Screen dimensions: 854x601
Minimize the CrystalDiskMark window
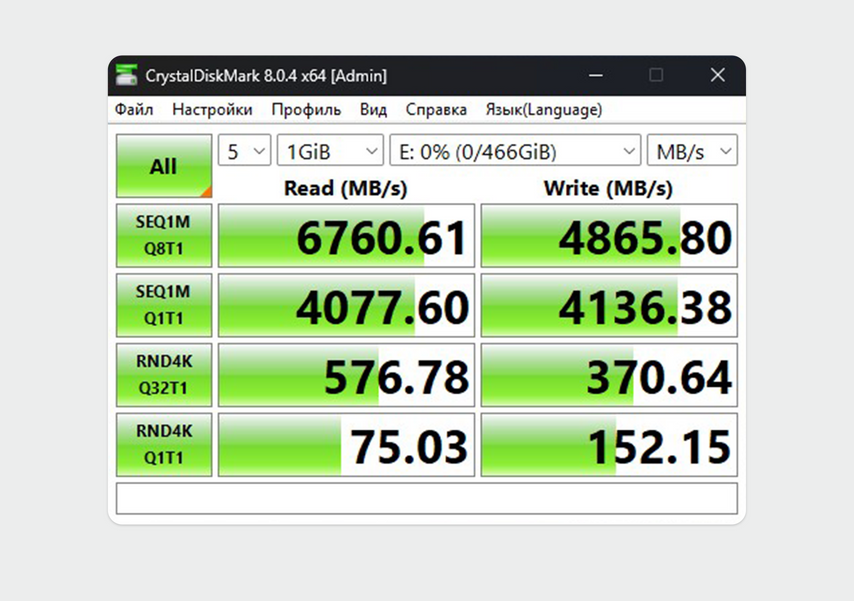pos(596,75)
